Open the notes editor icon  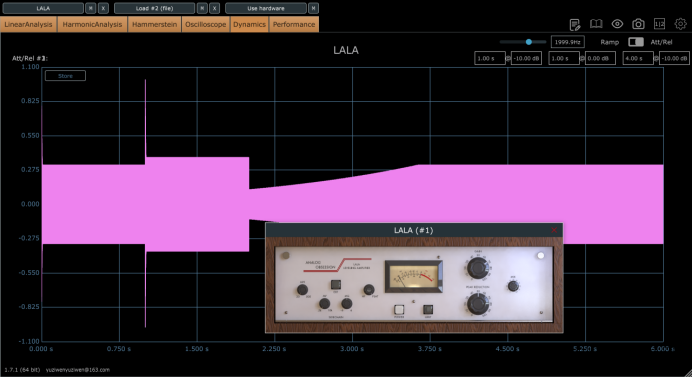[x=575, y=24]
